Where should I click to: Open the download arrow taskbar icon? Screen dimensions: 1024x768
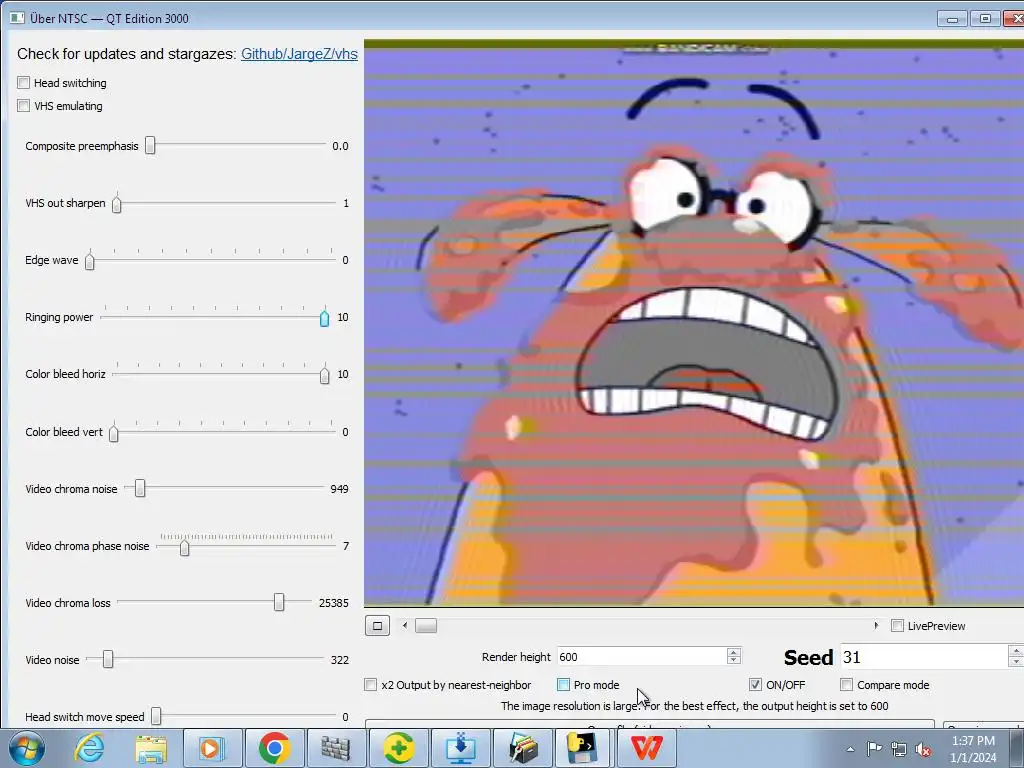point(460,748)
